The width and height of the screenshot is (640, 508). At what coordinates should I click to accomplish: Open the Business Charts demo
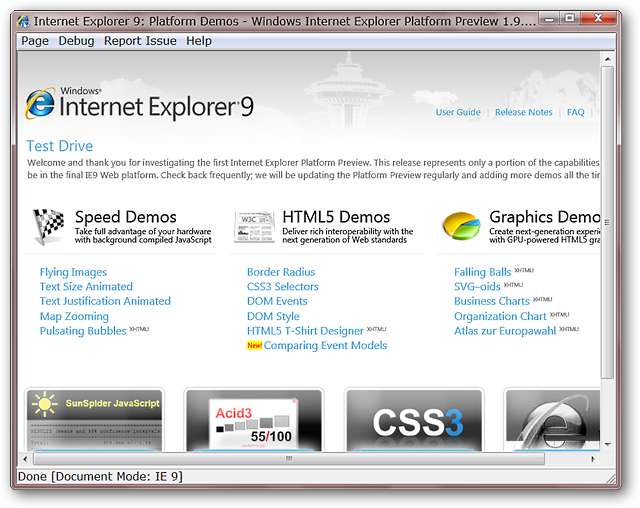pyautogui.click(x=492, y=301)
